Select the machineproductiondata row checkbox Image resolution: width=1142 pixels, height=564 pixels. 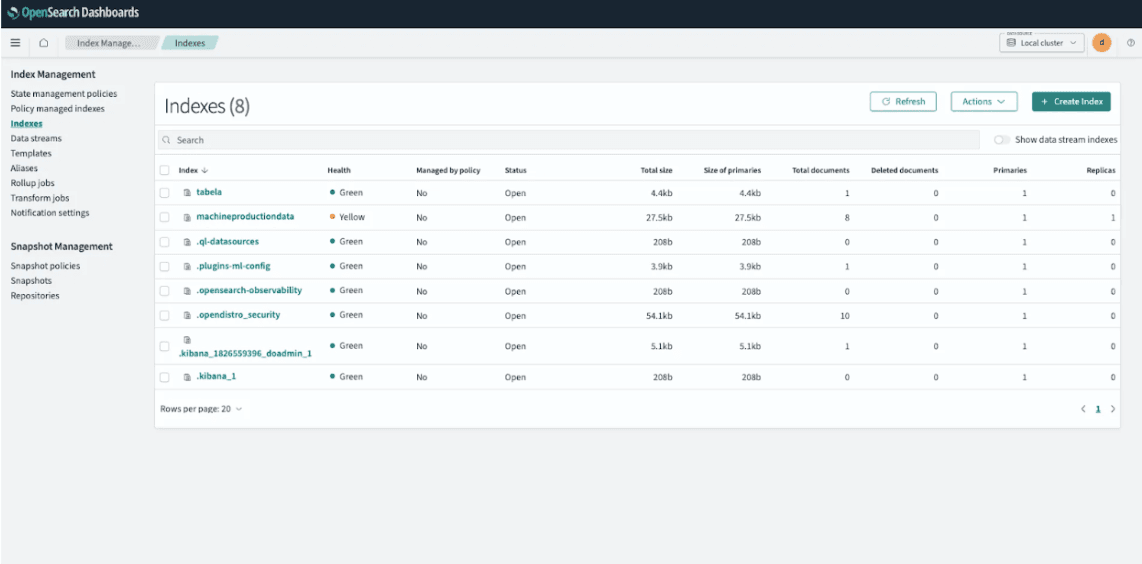[x=165, y=217]
